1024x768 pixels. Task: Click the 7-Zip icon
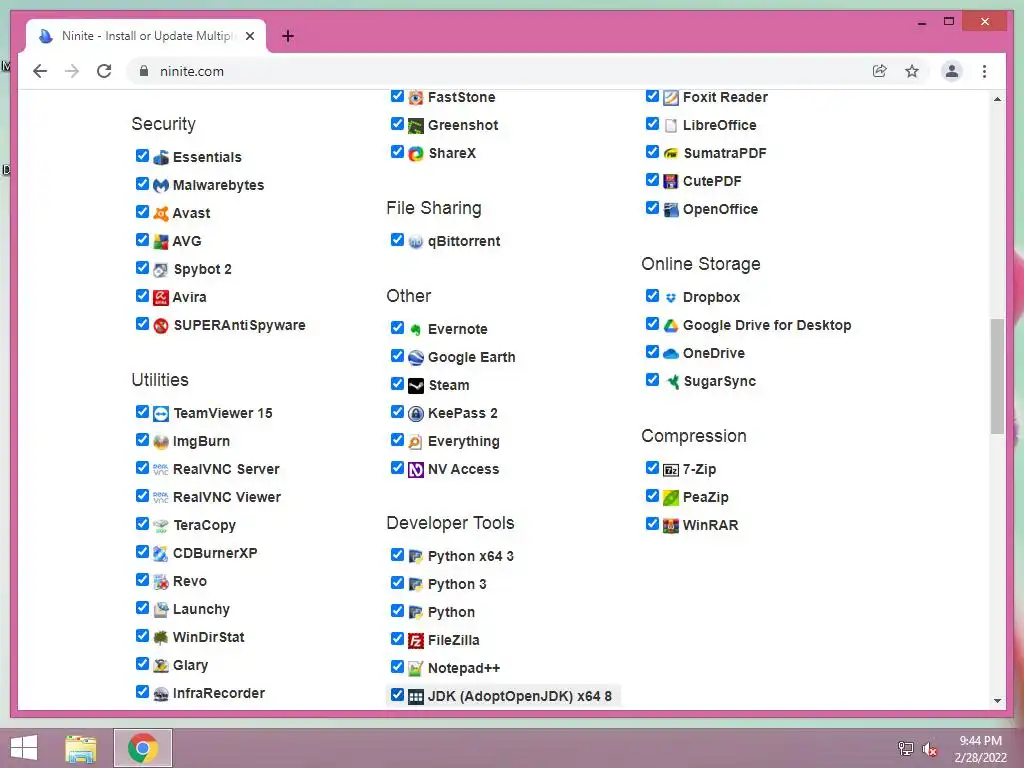[x=671, y=470]
